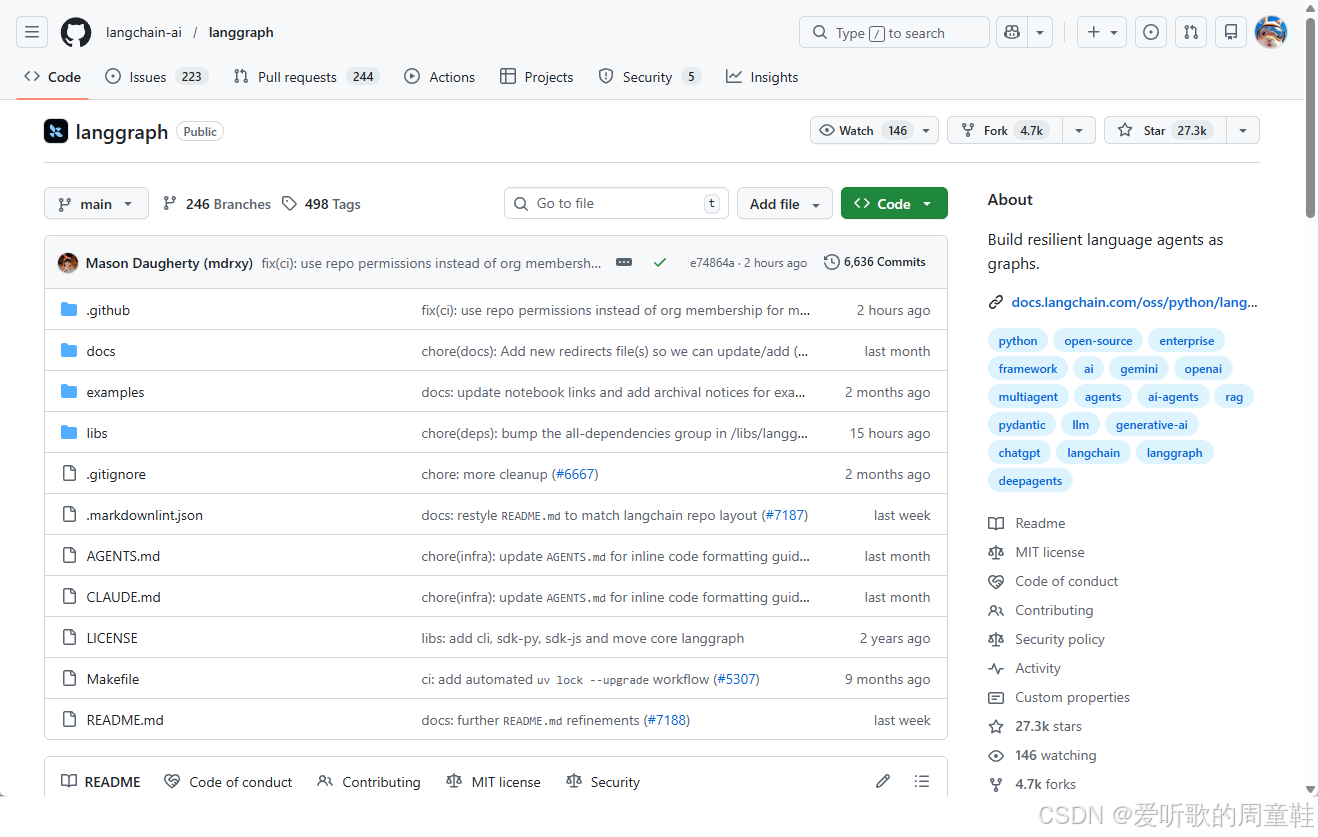Image resolution: width=1318 pixels, height=837 pixels.
Task: Expand the create new plus dropdown
Action: pos(1102,32)
